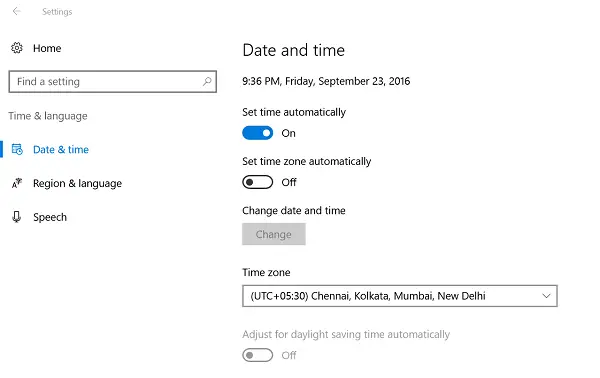
Task: Open the Date & time section
Action: coord(61,149)
